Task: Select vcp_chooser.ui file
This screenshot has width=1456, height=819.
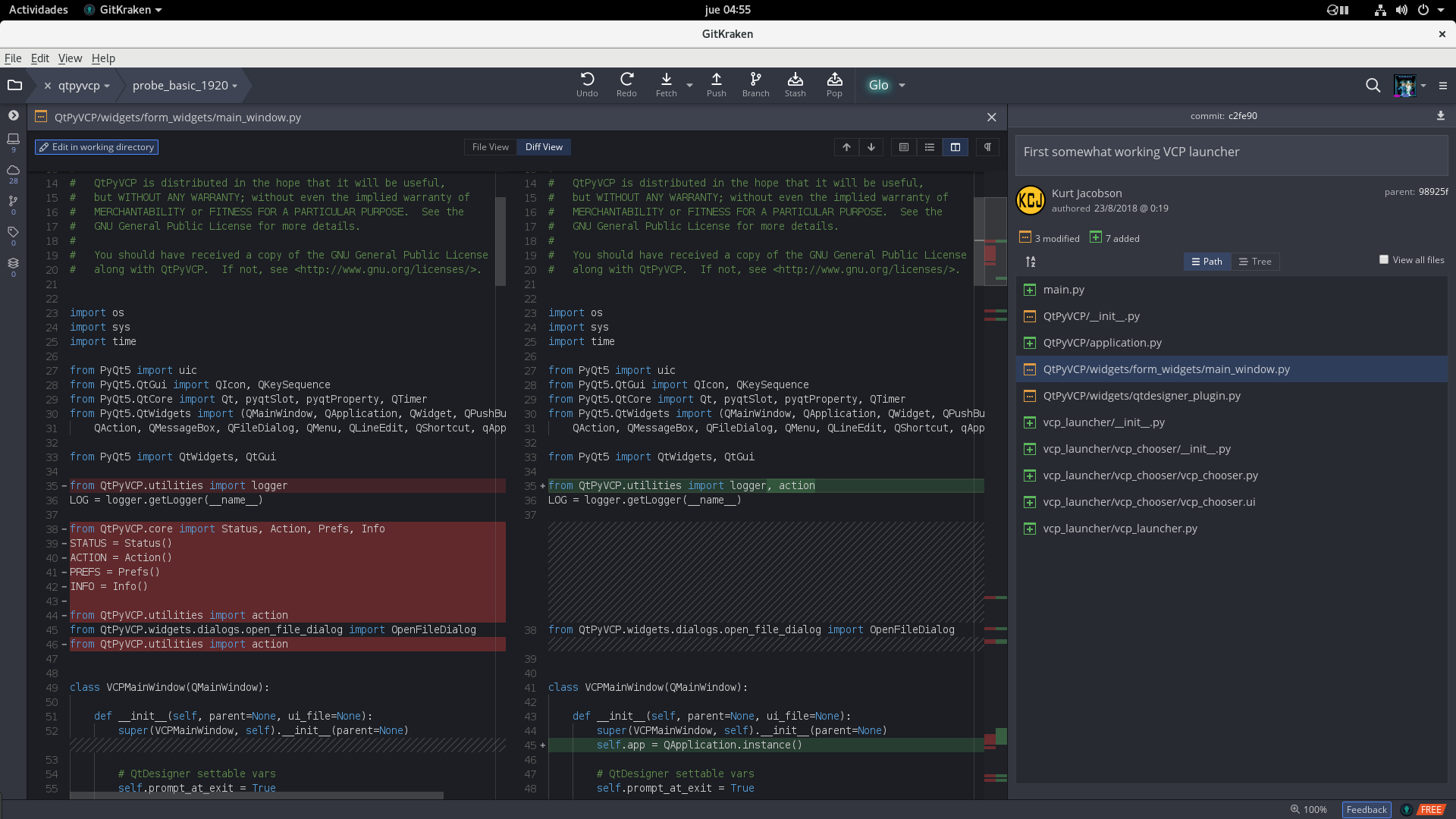Action: click(x=1232, y=502)
